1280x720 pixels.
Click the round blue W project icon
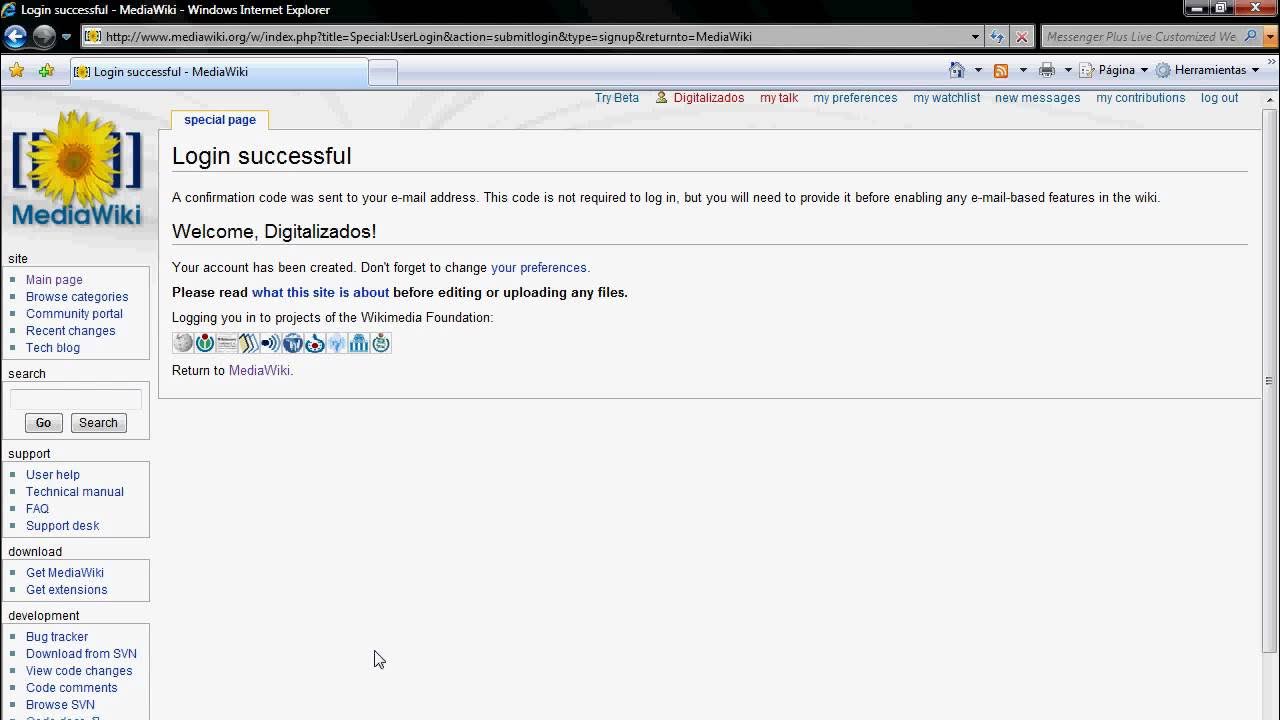pyautogui.click(x=293, y=343)
